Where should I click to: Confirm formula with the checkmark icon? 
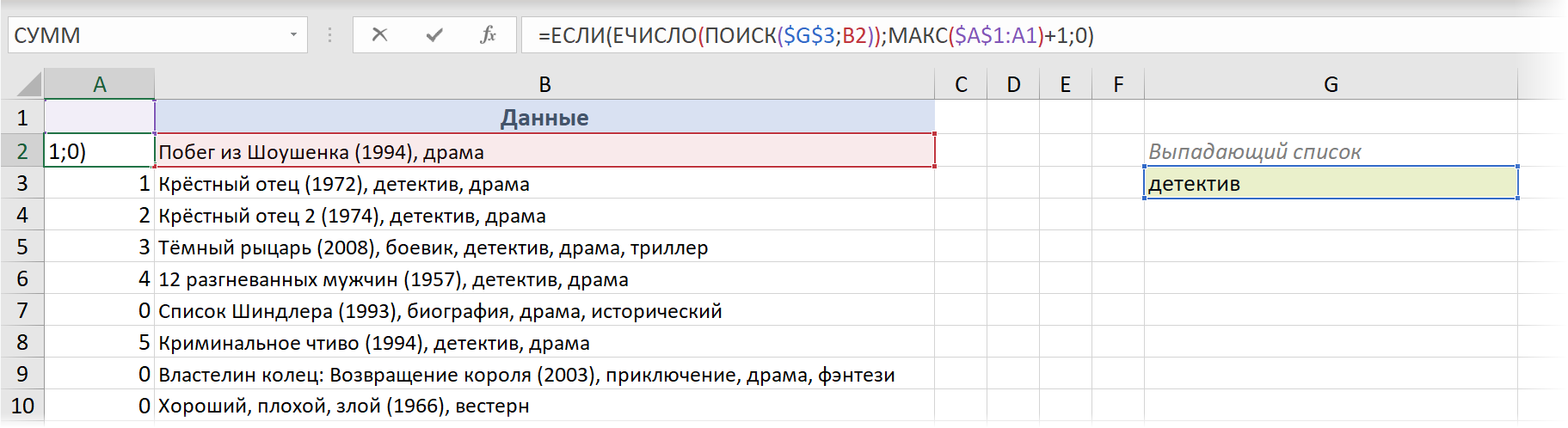pyautogui.click(x=434, y=35)
